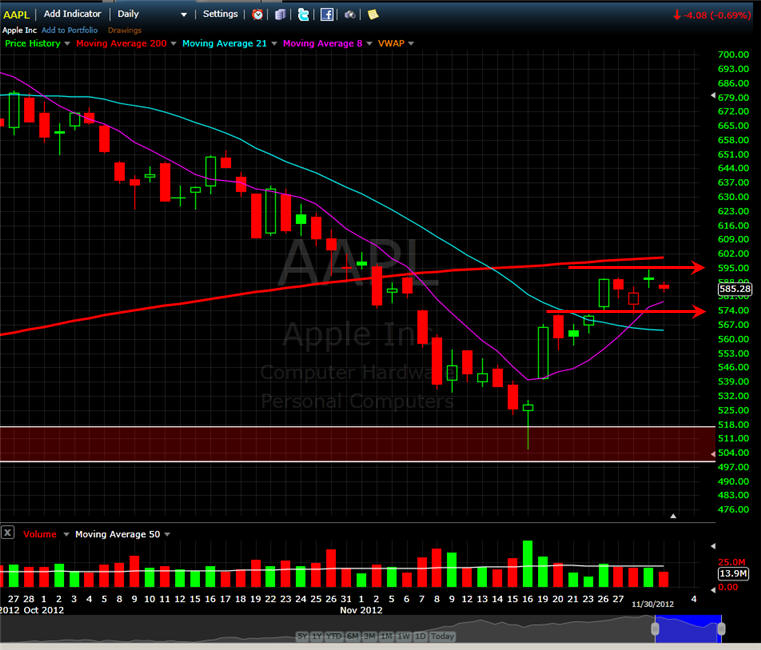Click the up triangle below 476.00 scale

click(x=673, y=516)
